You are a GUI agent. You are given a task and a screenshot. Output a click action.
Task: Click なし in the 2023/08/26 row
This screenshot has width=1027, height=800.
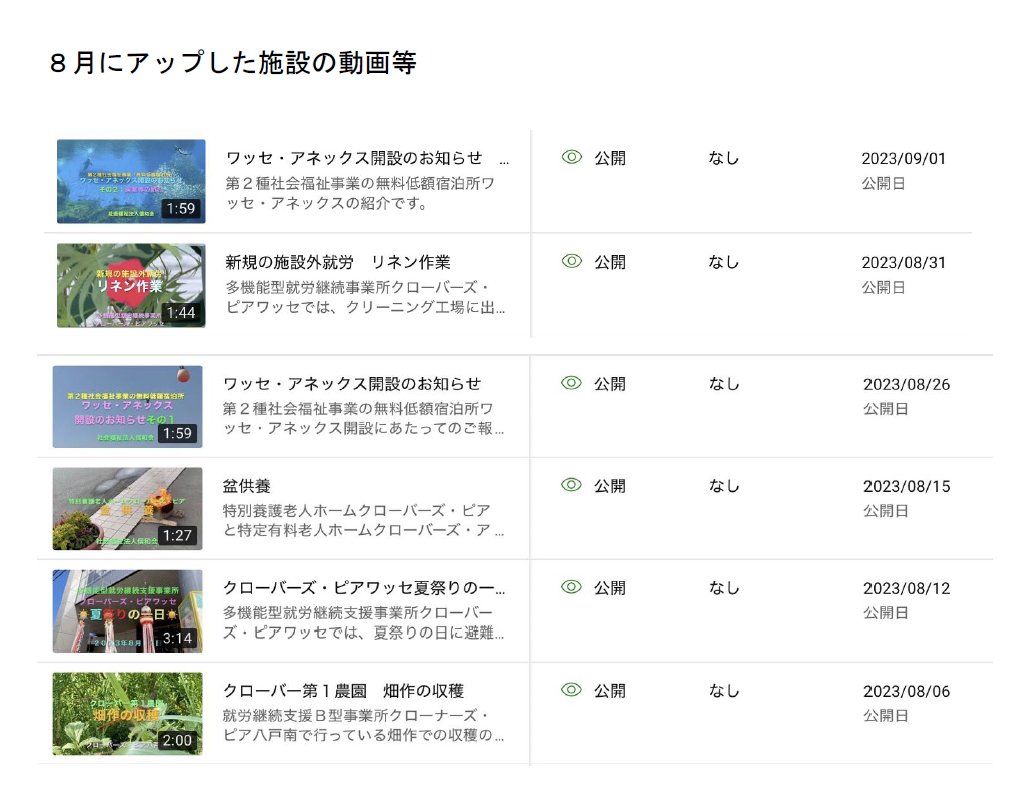click(724, 384)
